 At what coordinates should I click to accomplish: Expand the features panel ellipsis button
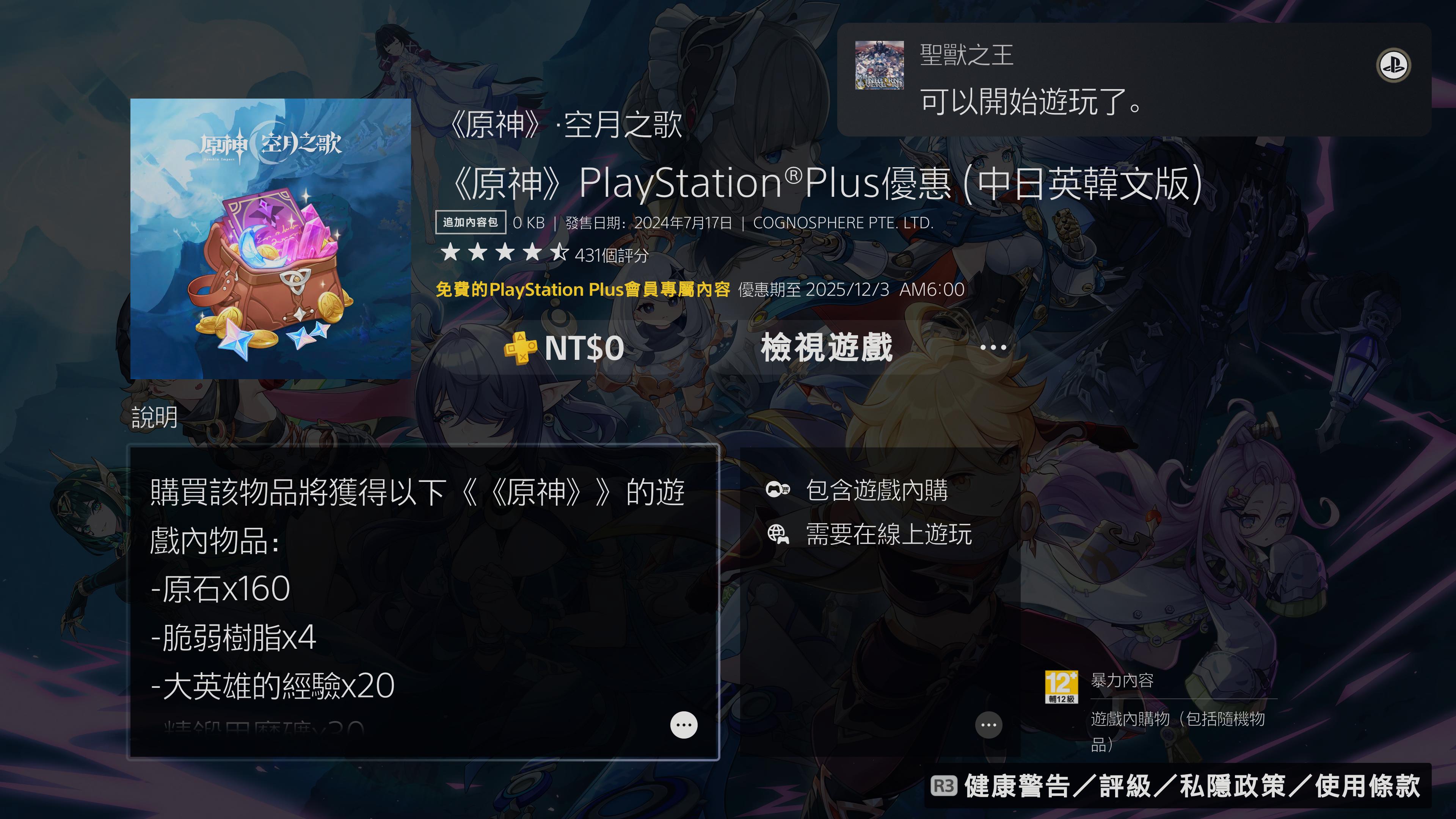tap(988, 725)
